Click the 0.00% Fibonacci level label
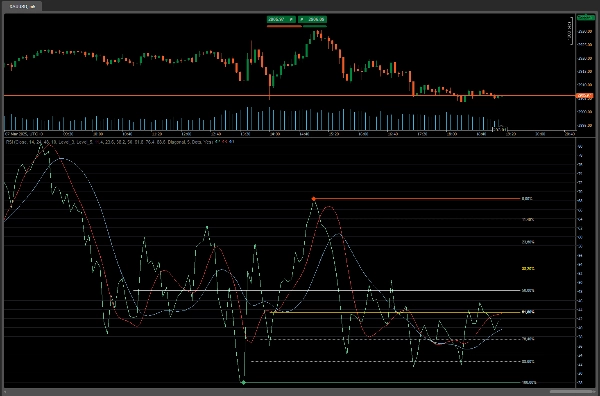This screenshot has height=396, width=600. 527,199
